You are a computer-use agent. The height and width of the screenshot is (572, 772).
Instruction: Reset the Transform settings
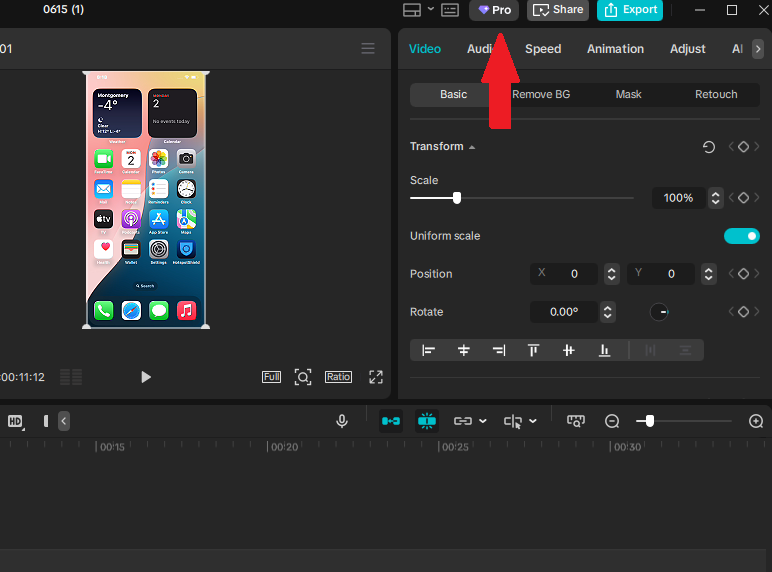[708, 147]
